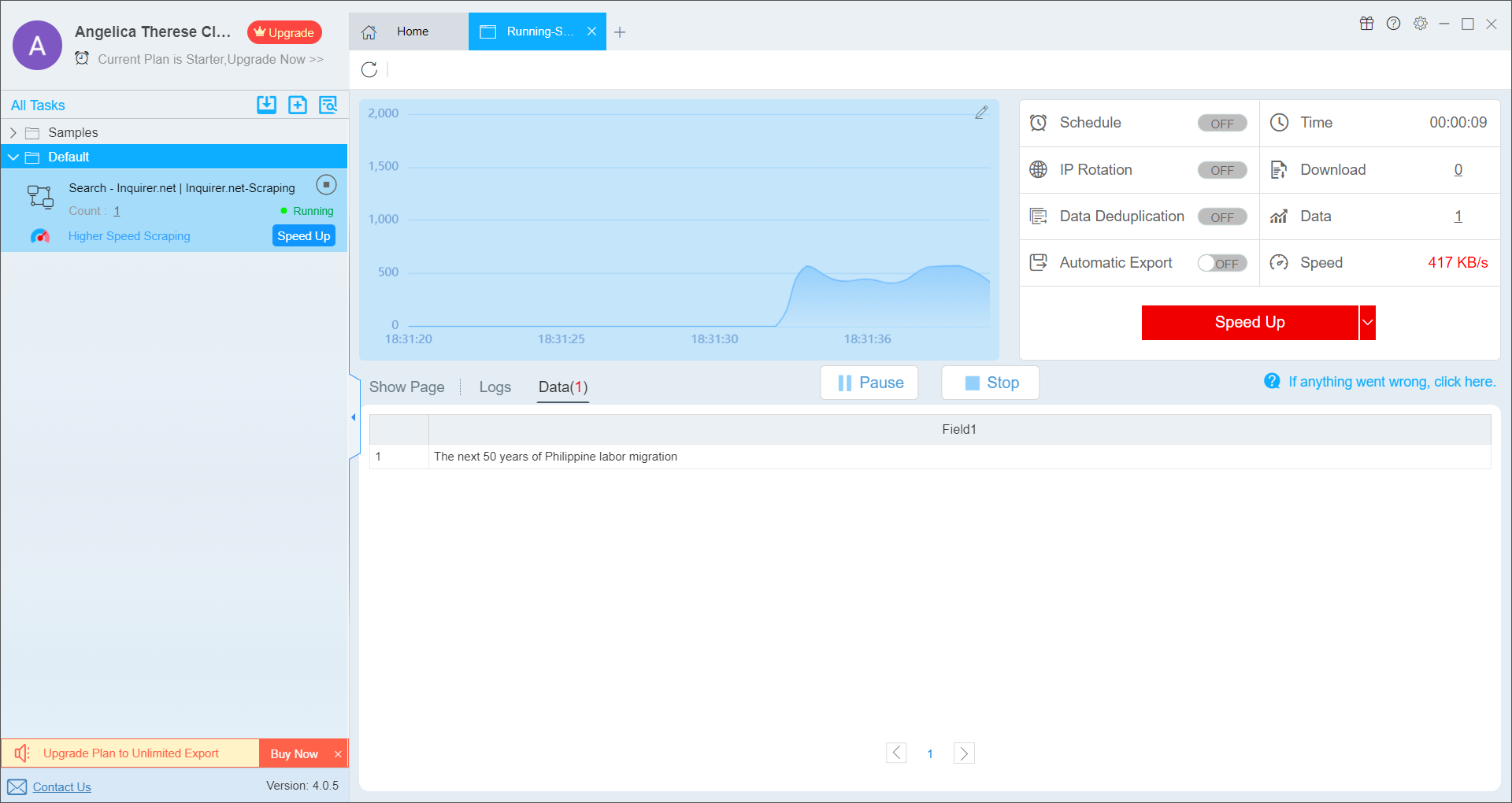This screenshot has width=1512, height=803.
Task: Switch to the Logs tab
Action: tap(495, 387)
